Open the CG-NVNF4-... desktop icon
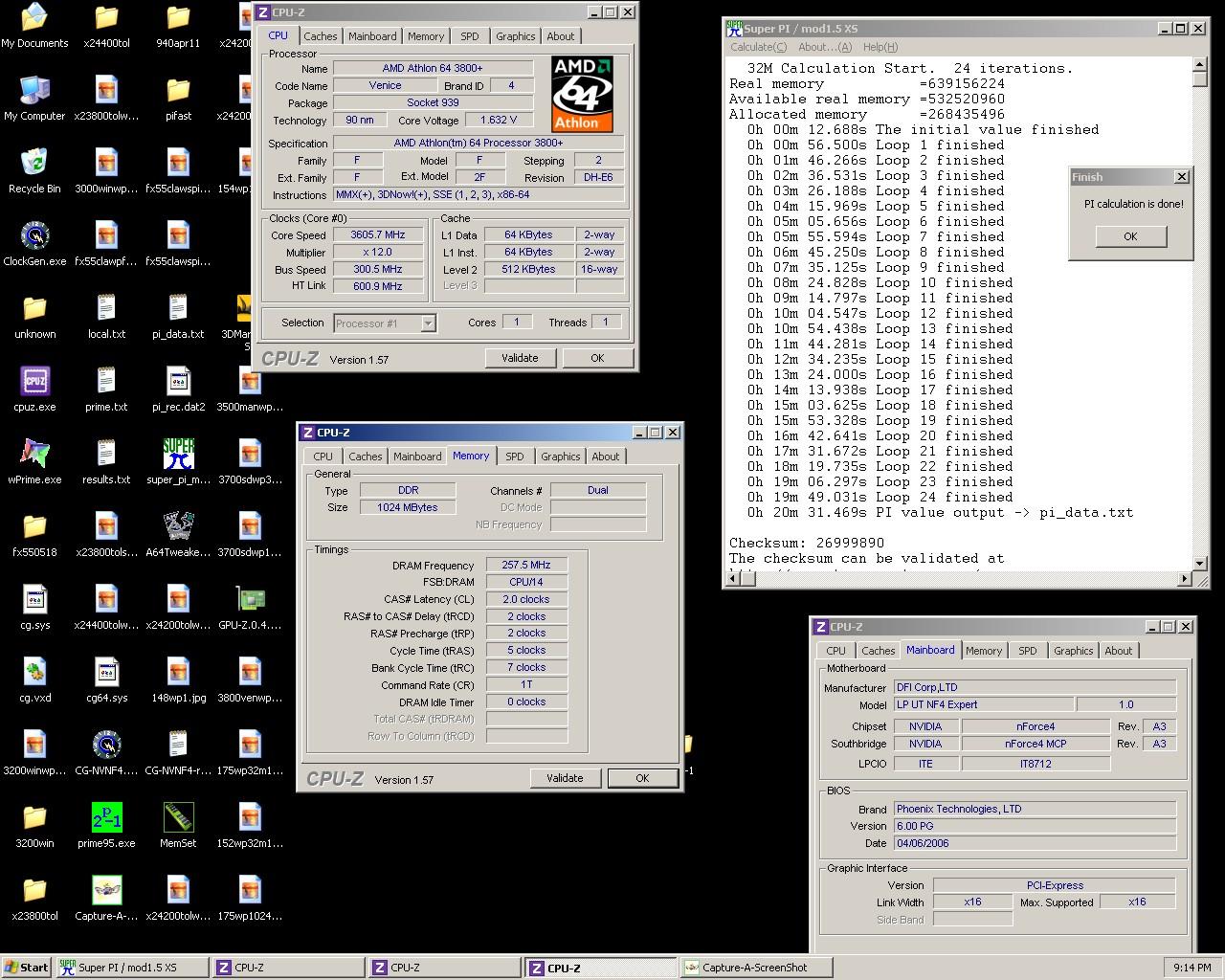Screen dimensions: 1225x980 point(106,753)
